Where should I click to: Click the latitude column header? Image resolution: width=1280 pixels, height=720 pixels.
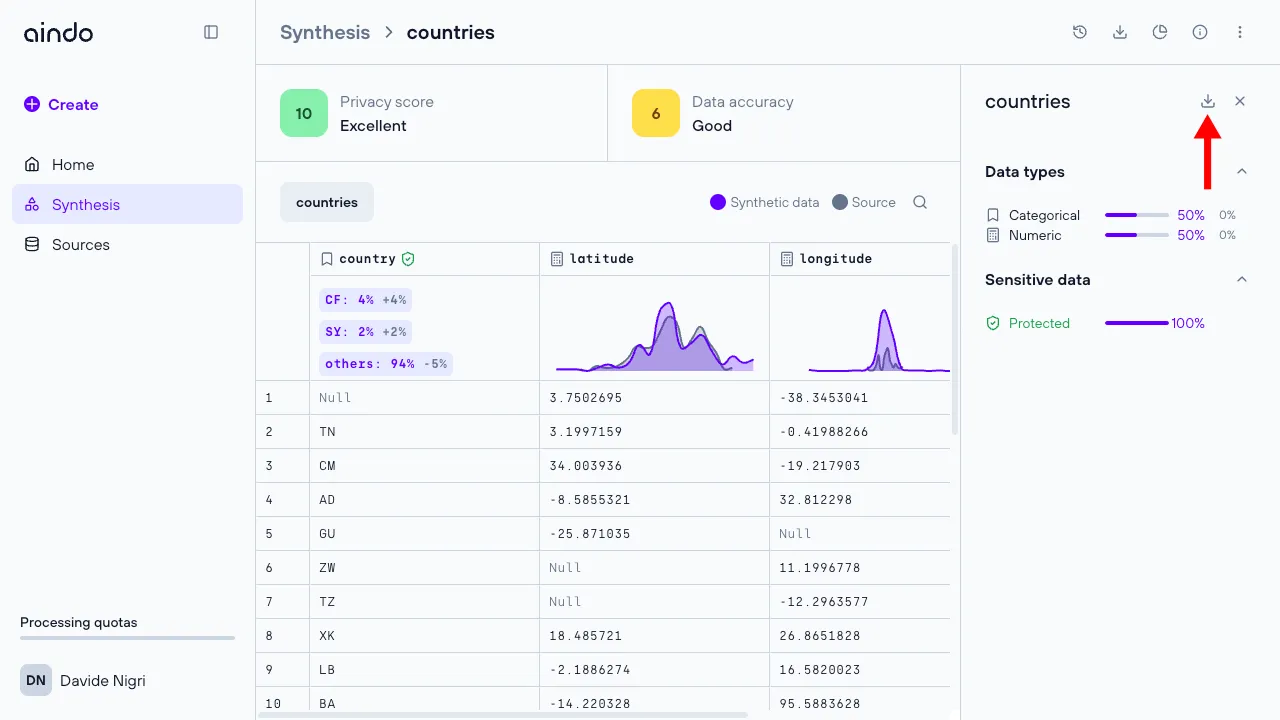654,258
